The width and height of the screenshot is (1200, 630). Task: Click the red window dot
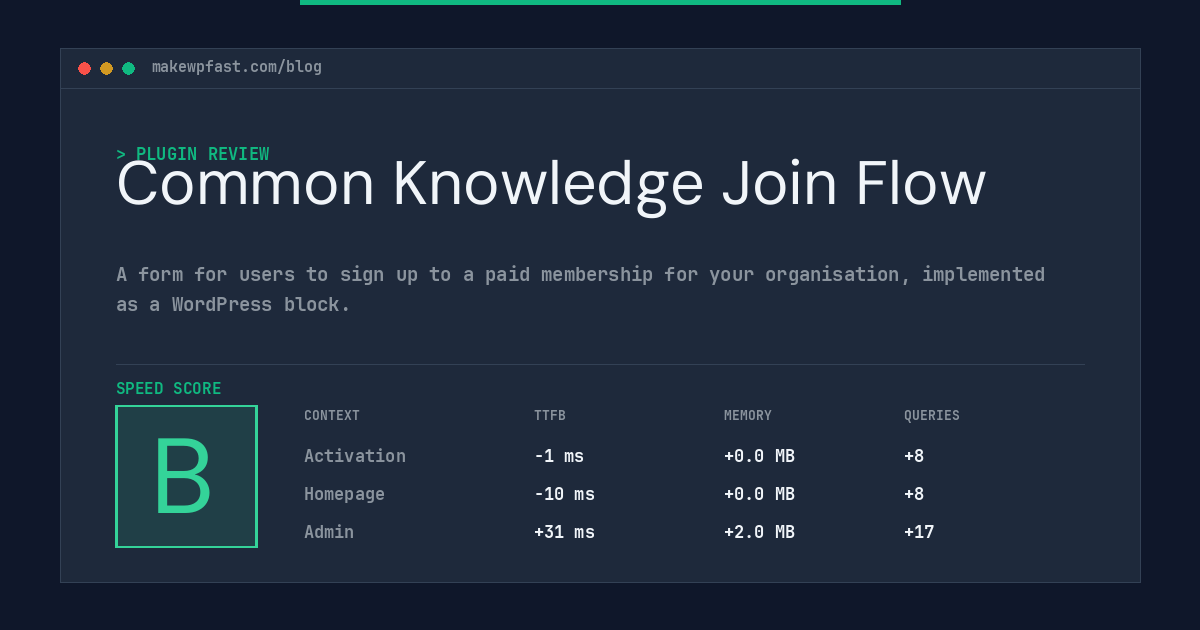tap(84, 68)
